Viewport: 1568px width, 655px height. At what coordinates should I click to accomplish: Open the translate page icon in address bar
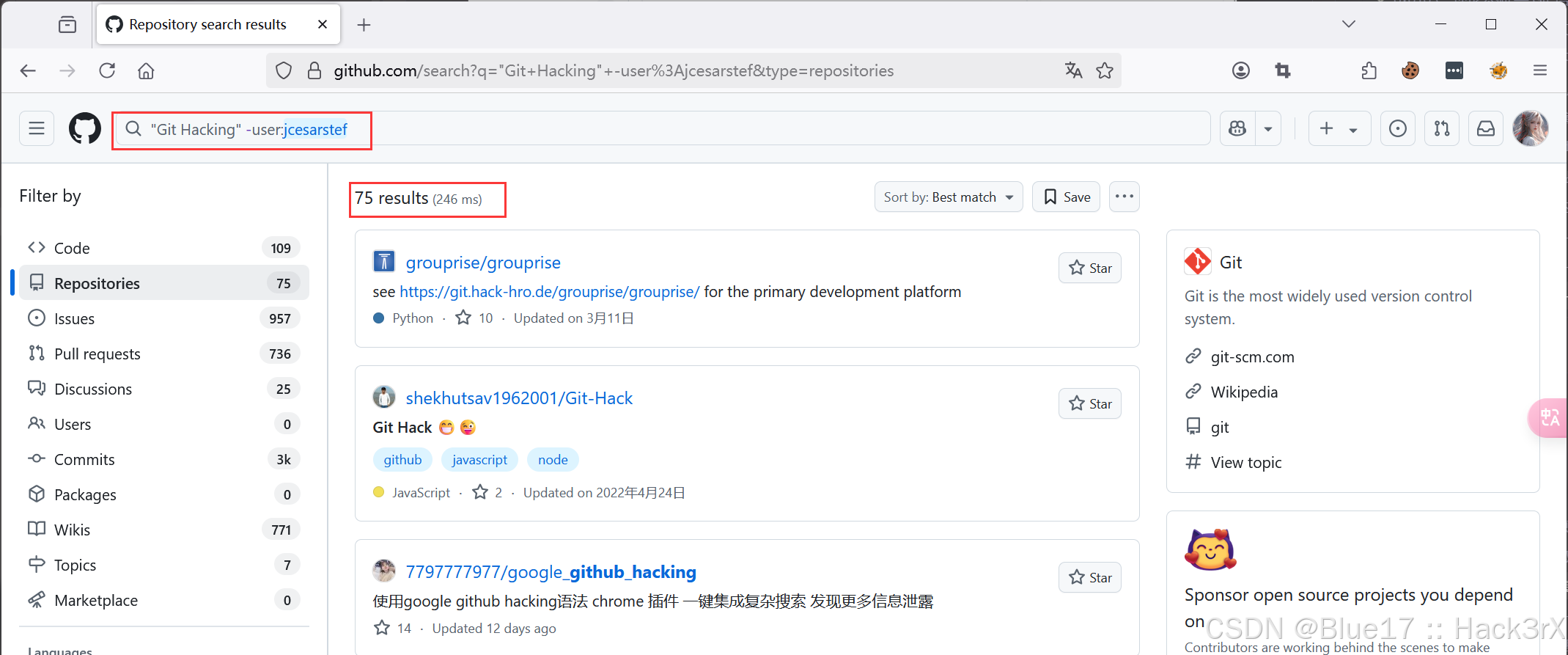pyautogui.click(x=1073, y=70)
